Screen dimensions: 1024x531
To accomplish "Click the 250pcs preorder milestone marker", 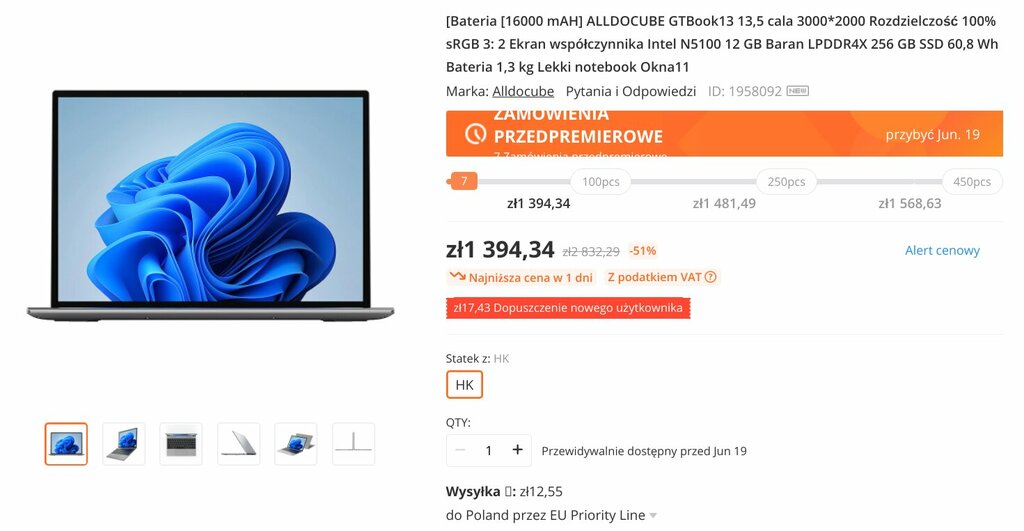I will 786,182.
